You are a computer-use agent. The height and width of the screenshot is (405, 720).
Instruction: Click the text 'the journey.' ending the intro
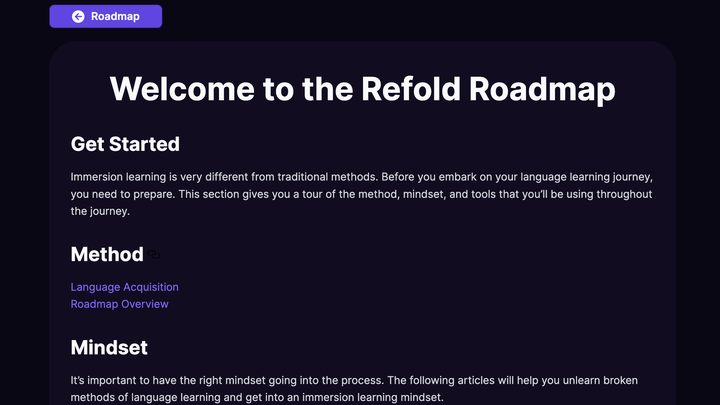(x=100, y=211)
